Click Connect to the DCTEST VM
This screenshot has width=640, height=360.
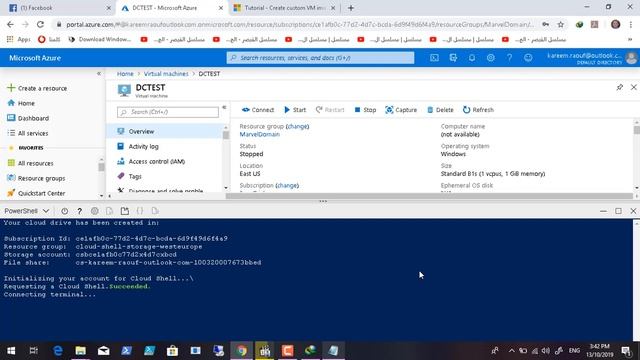(258, 110)
